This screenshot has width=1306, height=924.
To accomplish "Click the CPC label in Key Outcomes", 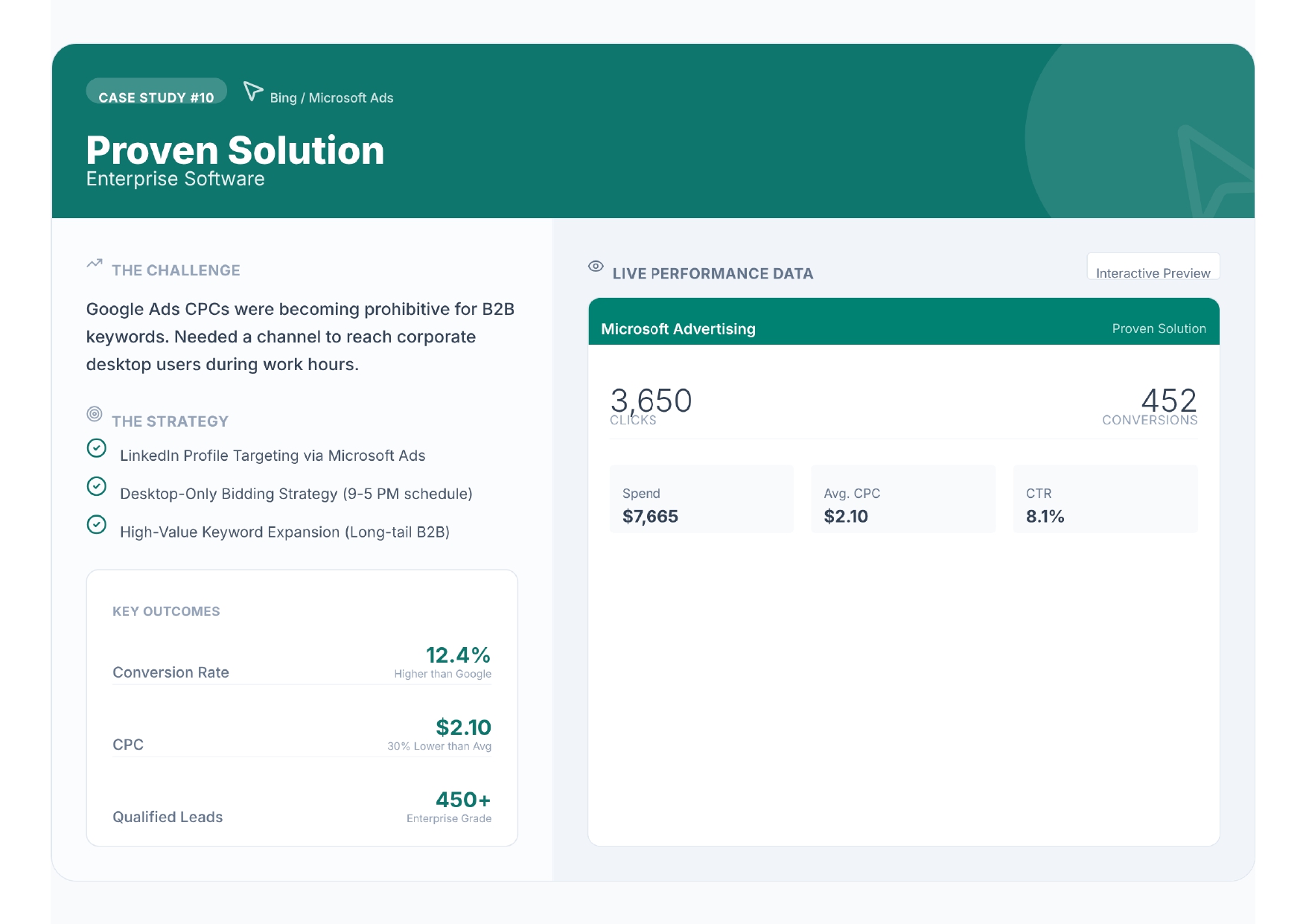I will pyautogui.click(x=128, y=745).
